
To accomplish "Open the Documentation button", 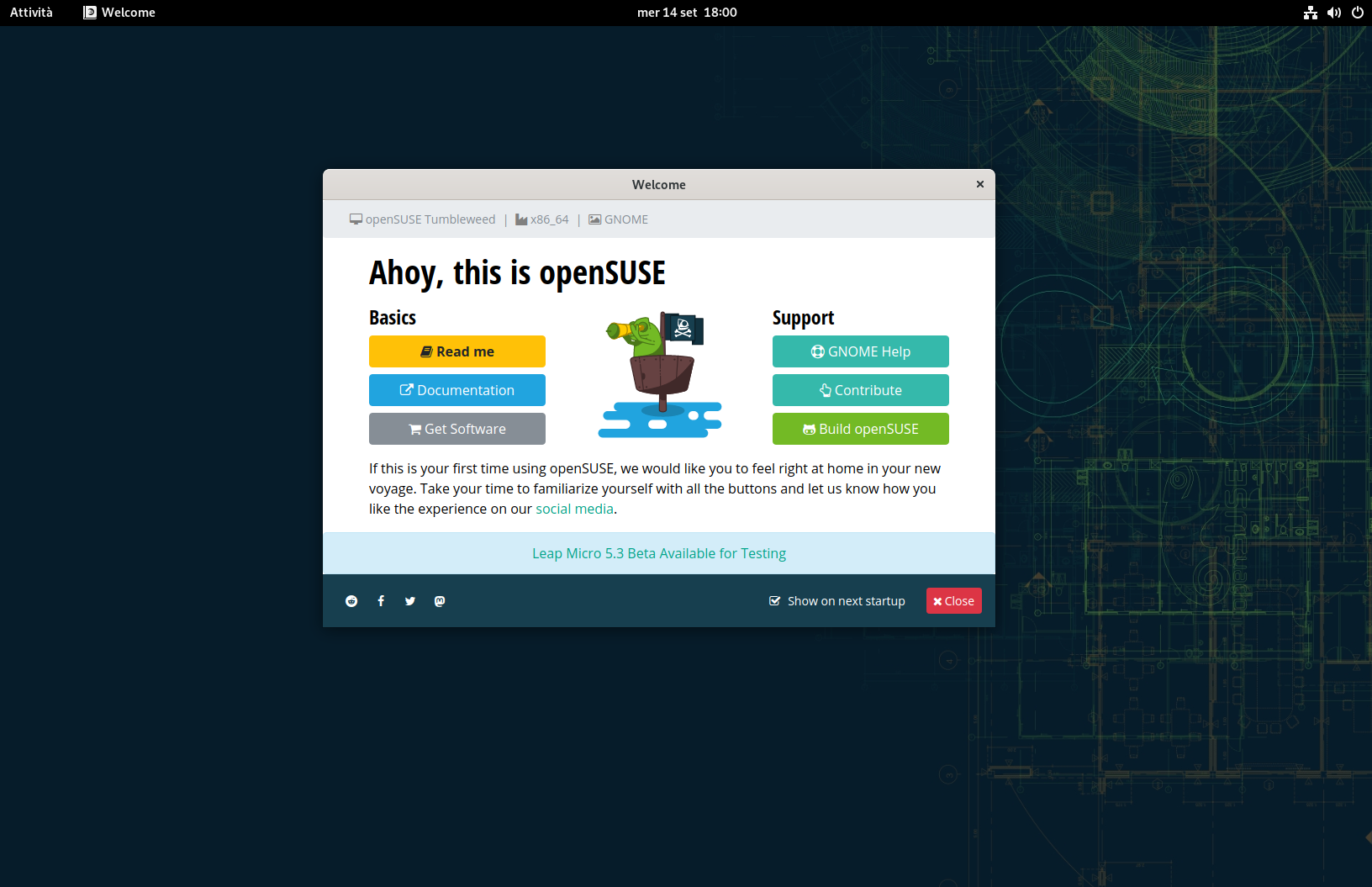I will (457, 390).
